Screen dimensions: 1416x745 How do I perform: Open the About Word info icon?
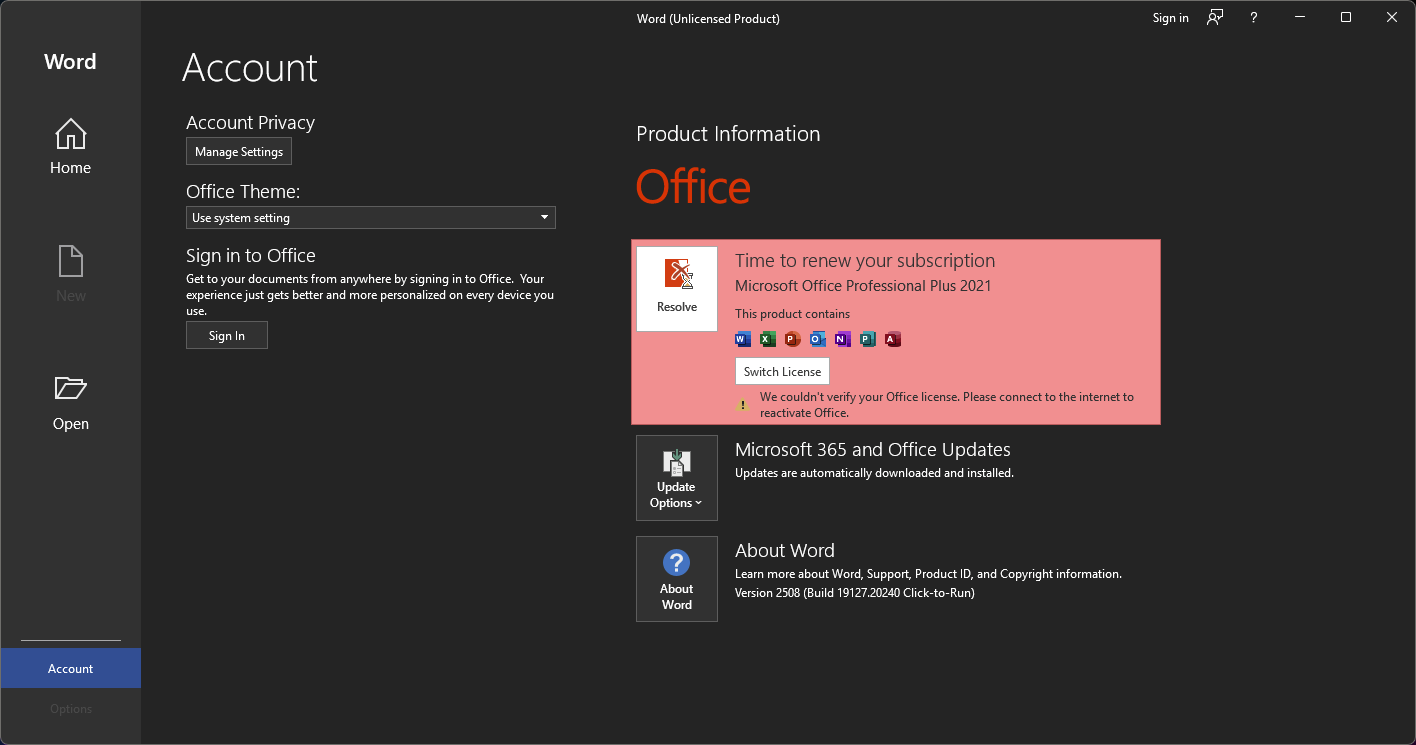point(676,563)
